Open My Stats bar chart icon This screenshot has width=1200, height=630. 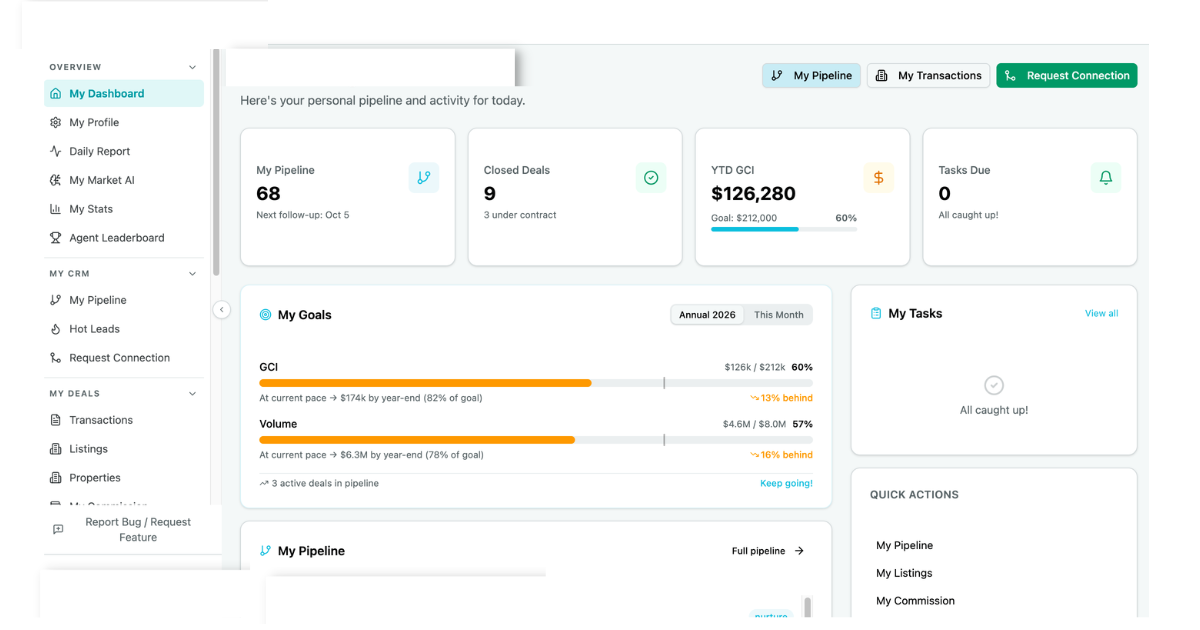click(x=56, y=210)
